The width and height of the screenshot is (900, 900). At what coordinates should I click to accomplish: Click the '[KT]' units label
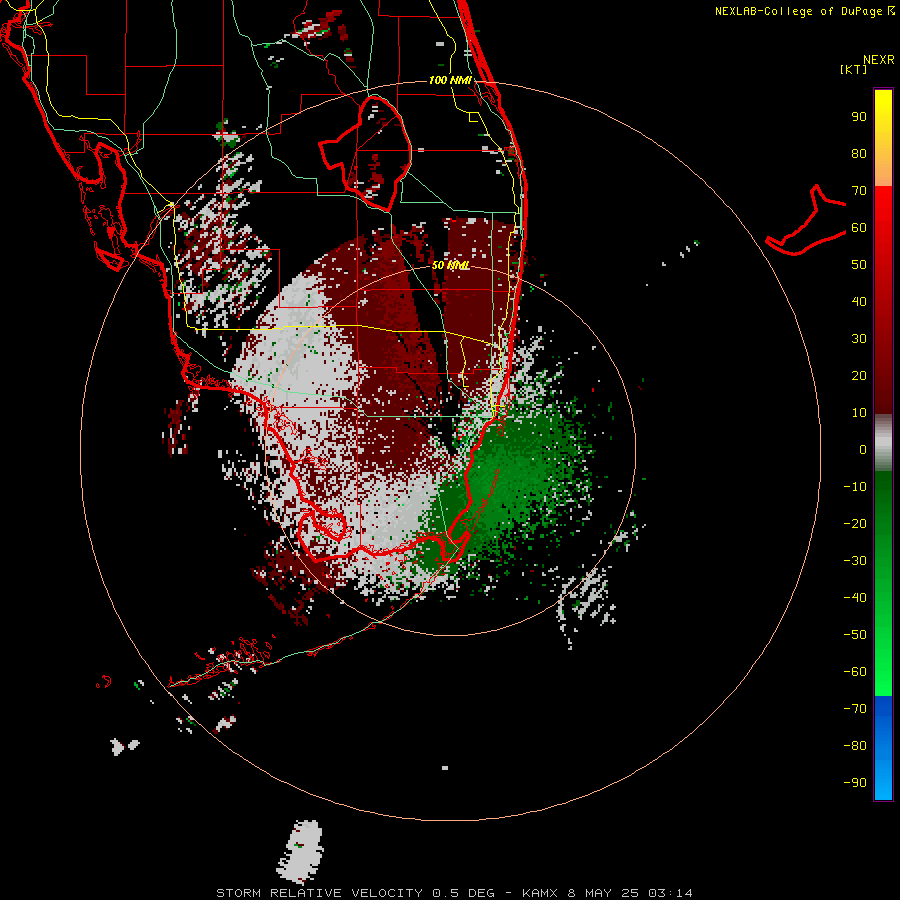(x=854, y=69)
